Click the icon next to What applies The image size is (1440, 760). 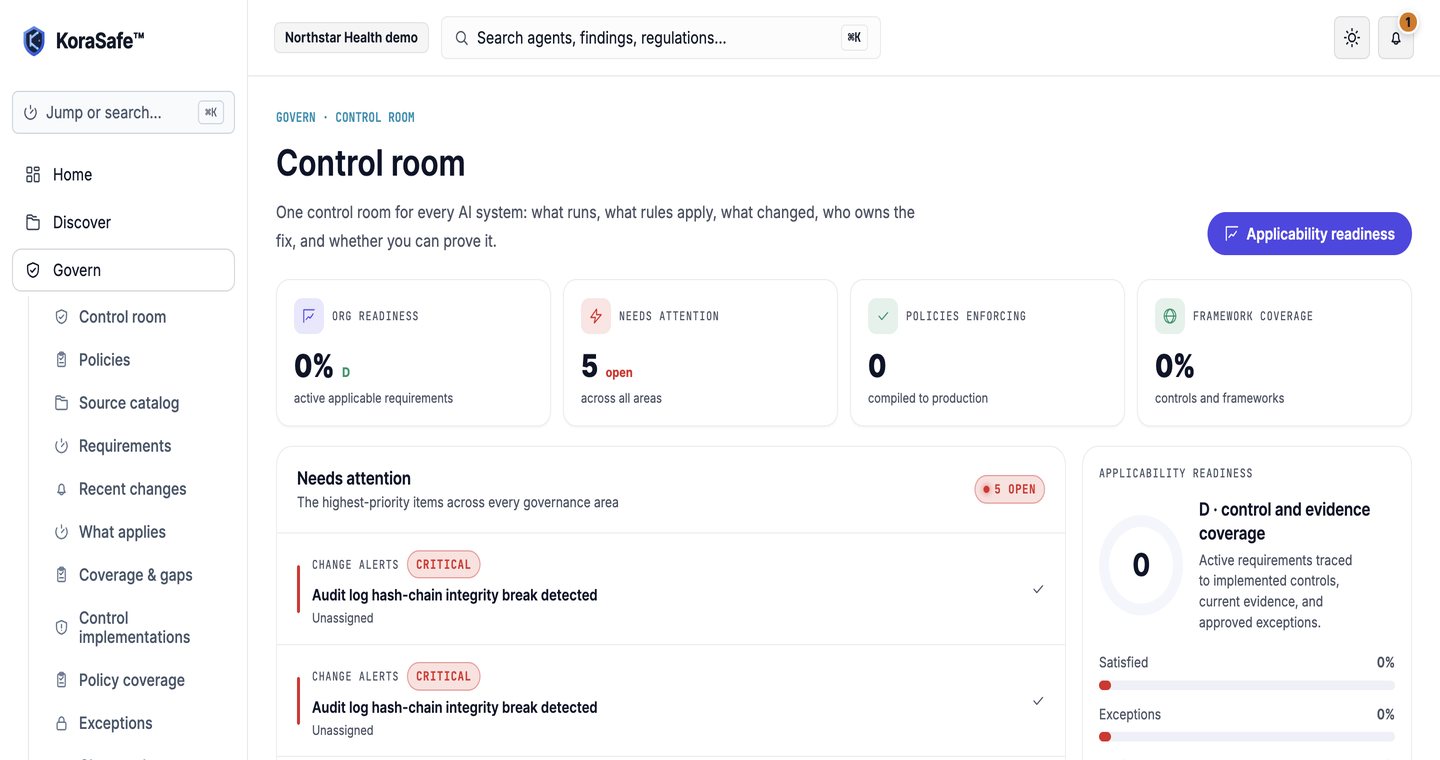click(x=61, y=532)
